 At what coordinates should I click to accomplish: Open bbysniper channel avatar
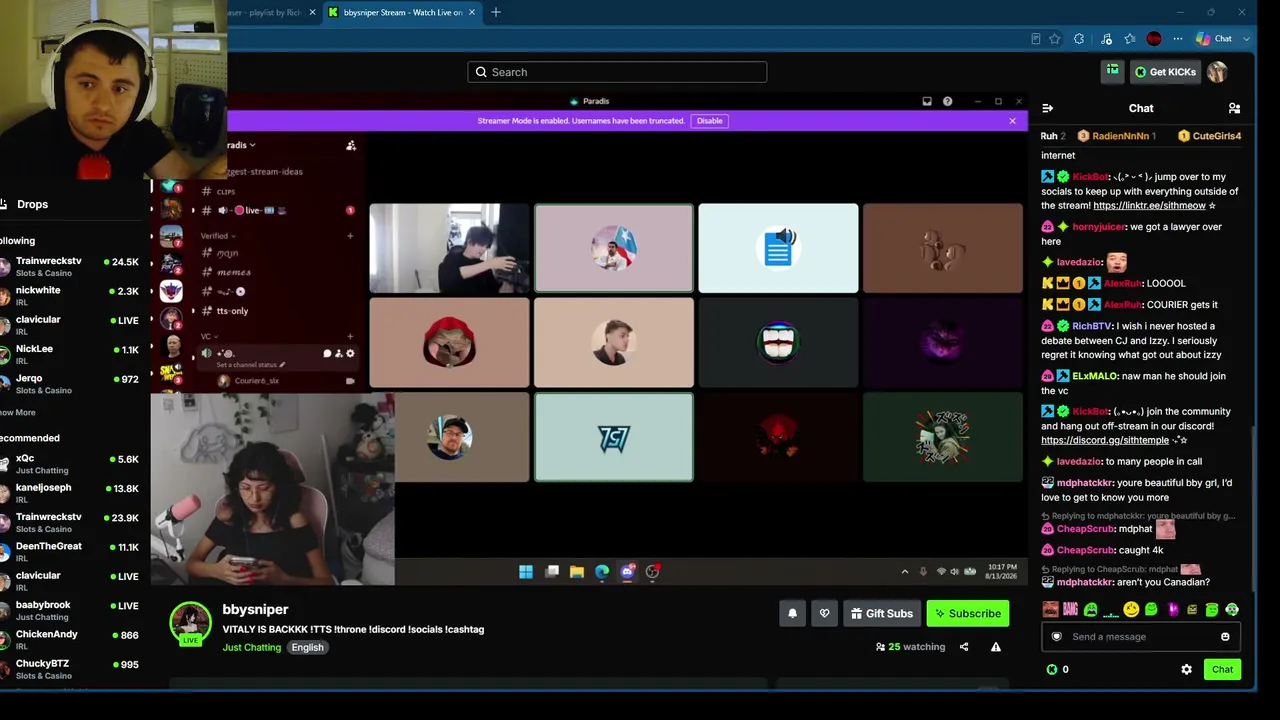click(x=190, y=624)
